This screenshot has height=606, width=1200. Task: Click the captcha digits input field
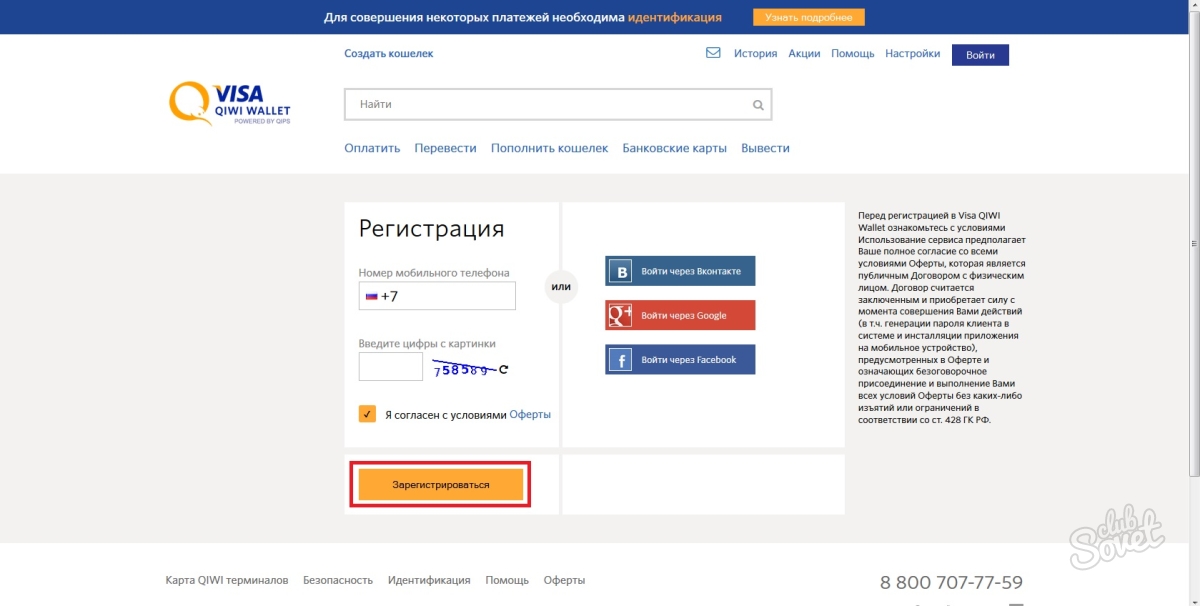coord(391,366)
